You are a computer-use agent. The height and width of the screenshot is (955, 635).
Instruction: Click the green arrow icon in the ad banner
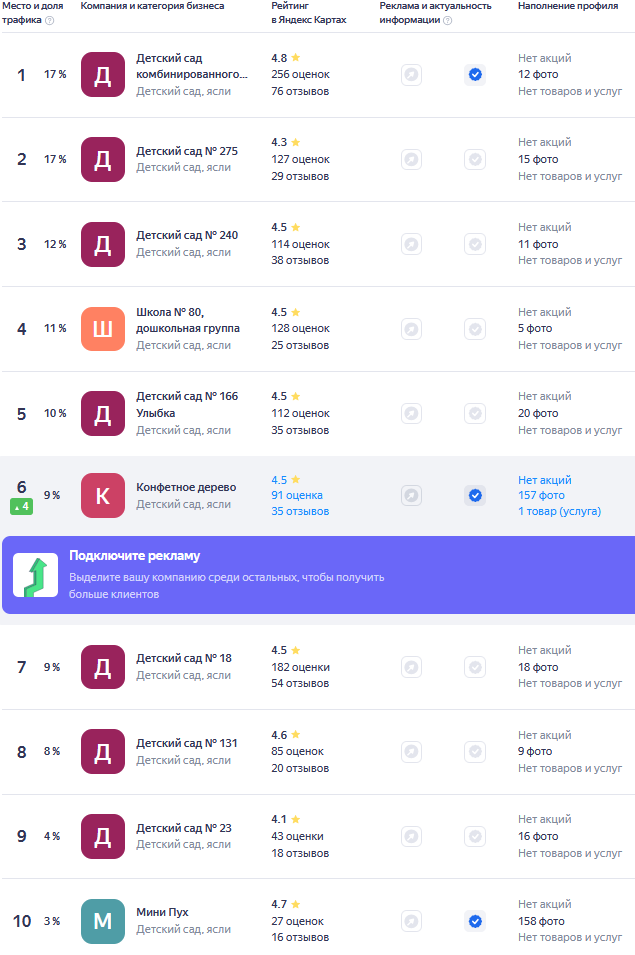[35, 575]
